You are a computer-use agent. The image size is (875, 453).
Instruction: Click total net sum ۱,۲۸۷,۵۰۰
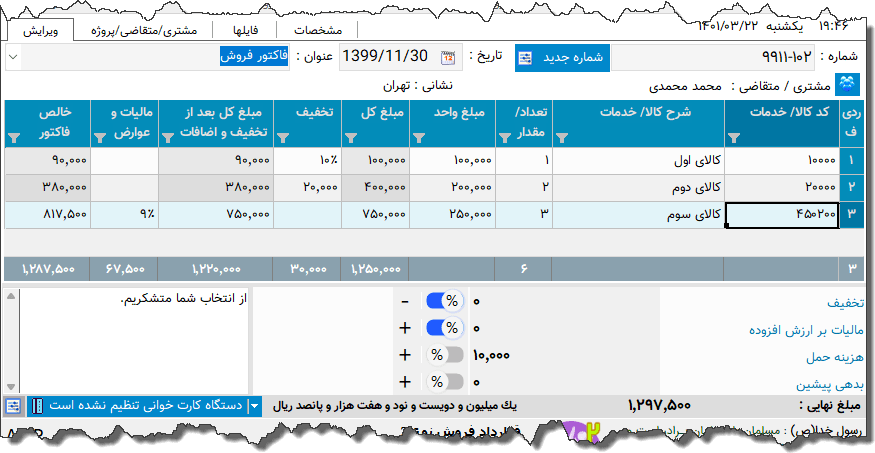pyautogui.click(x=49, y=269)
